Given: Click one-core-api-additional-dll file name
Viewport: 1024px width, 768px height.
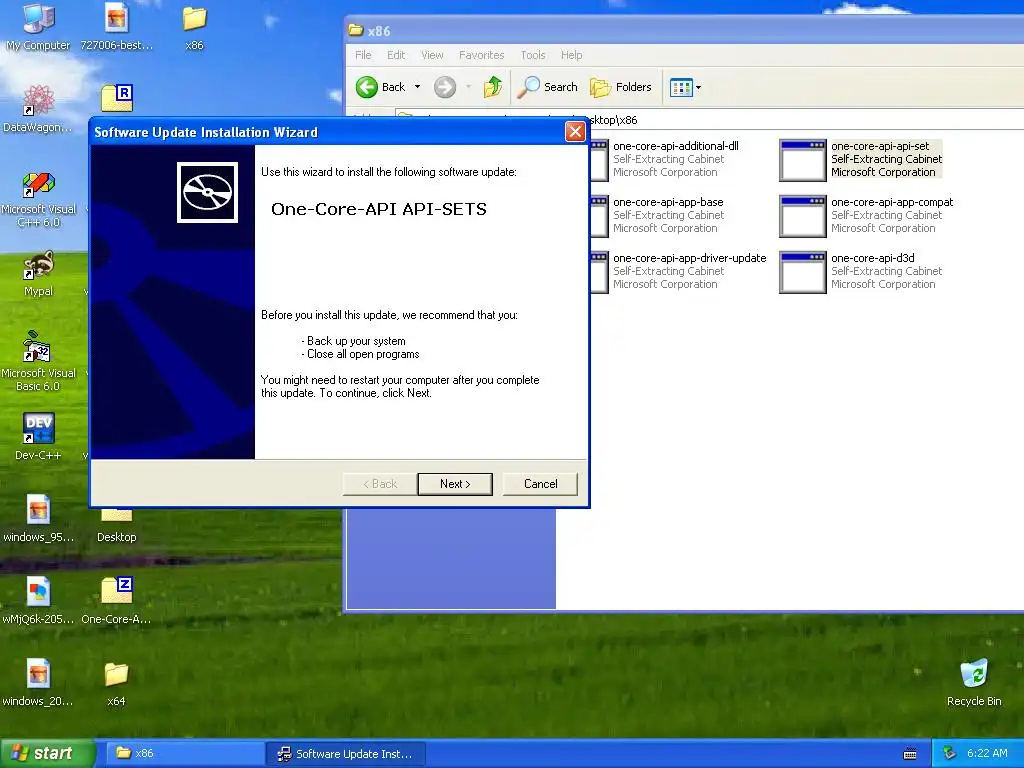Looking at the screenshot, I should coord(676,146).
